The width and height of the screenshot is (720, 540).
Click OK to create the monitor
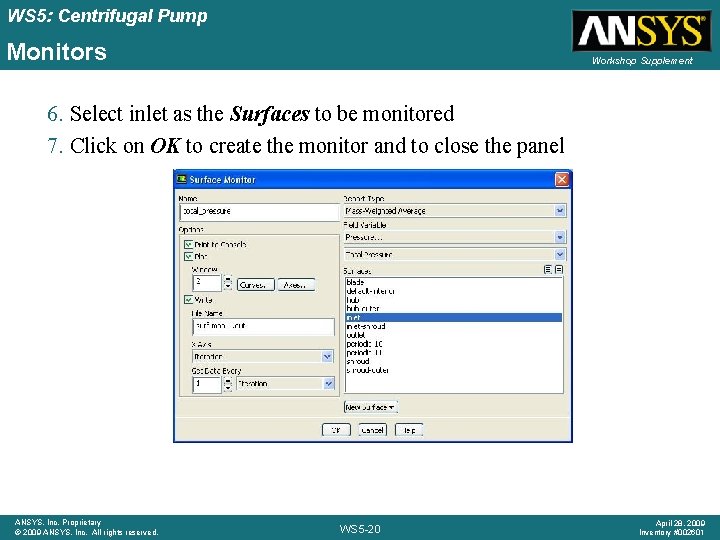[x=336, y=430]
